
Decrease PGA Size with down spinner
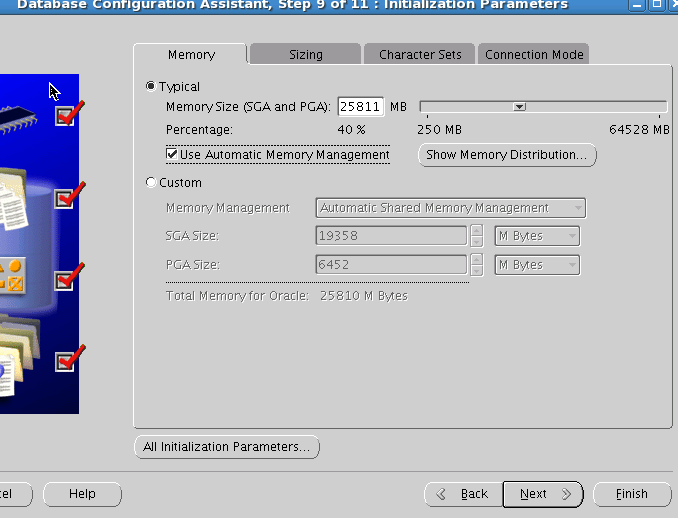(x=477, y=270)
